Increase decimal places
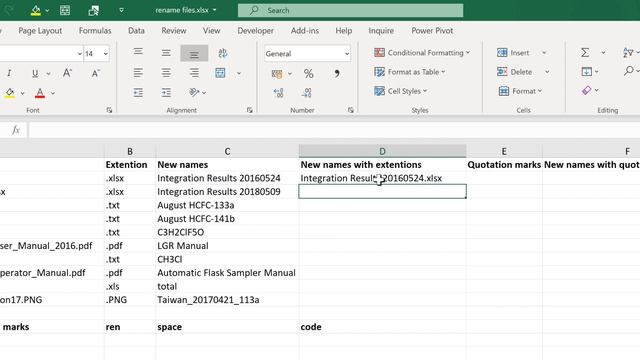The width and height of the screenshot is (640, 360). (278, 93)
